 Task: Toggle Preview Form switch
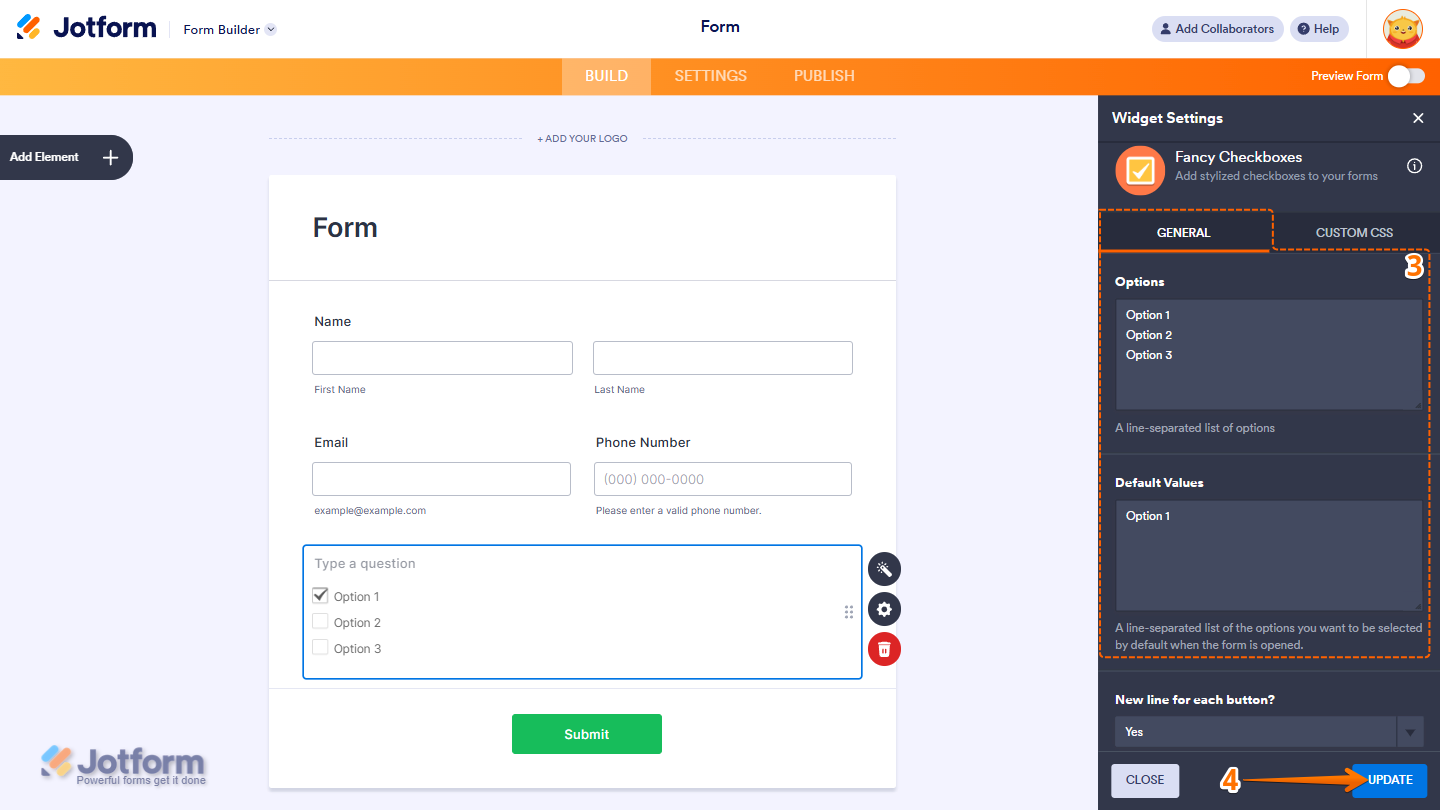(1407, 75)
